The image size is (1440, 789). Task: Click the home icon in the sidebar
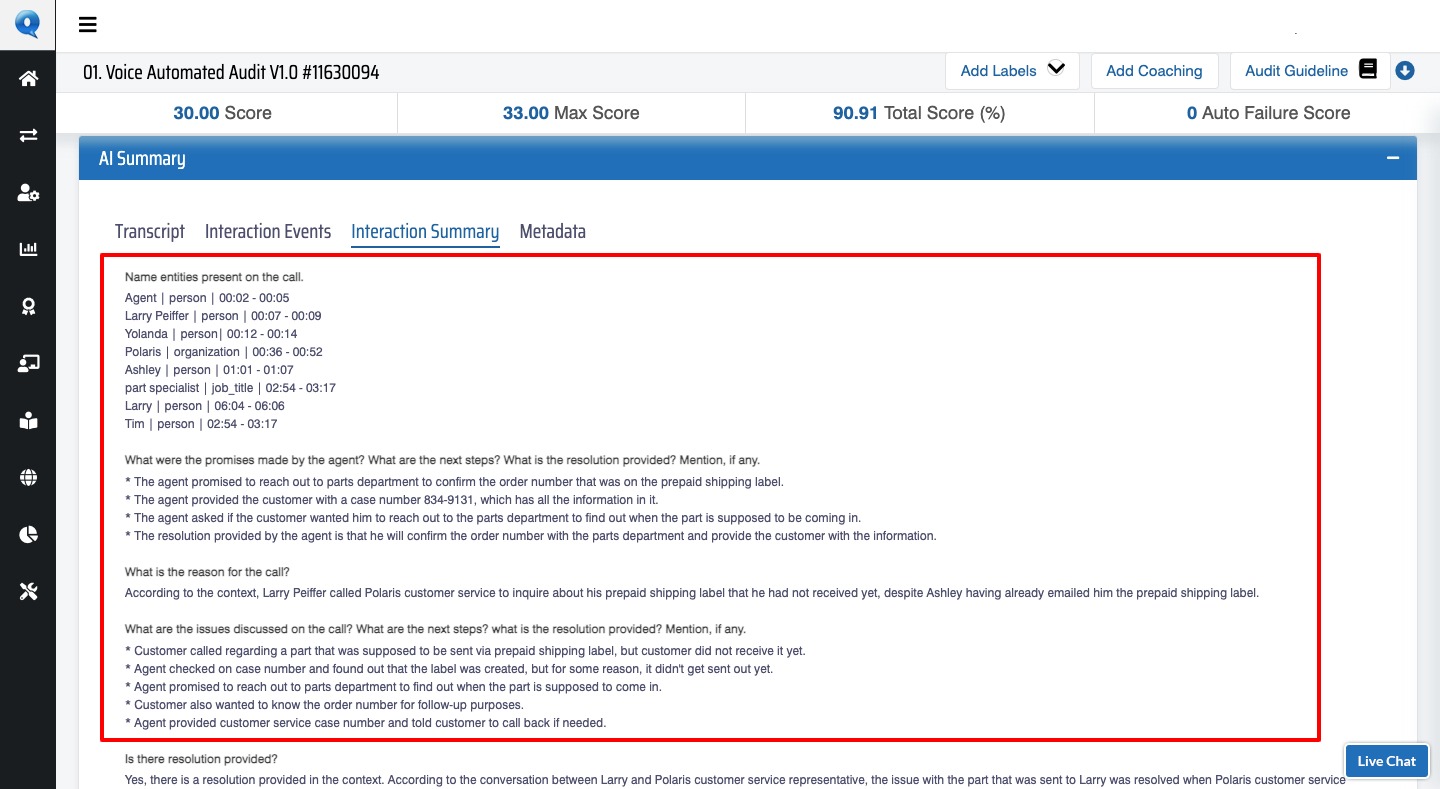pos(28,78)
